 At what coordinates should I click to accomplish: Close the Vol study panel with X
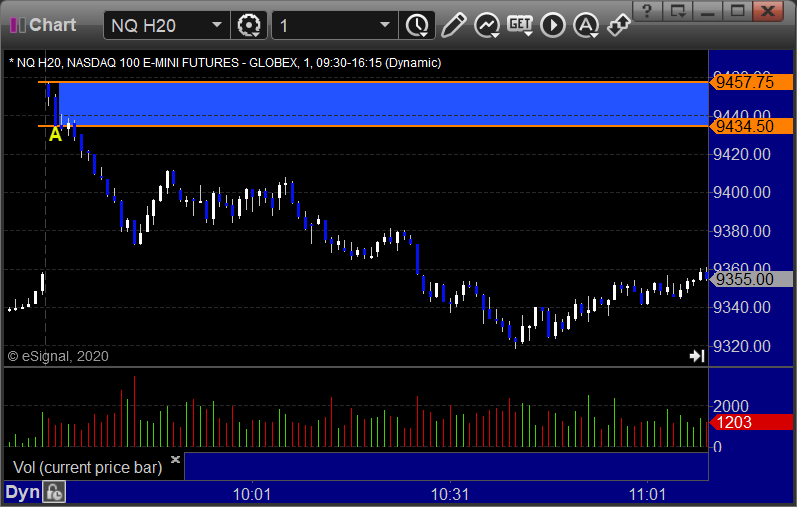pyautogui.click(x=175, y=460)
